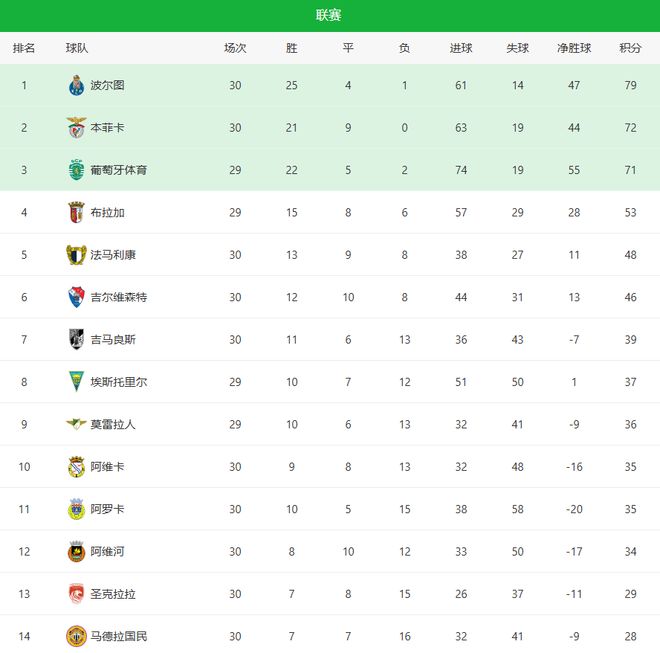Click the 阿罗卡 club crest
Image resolution: width=660 pixels, height=653 pixels.
(76, 509)
